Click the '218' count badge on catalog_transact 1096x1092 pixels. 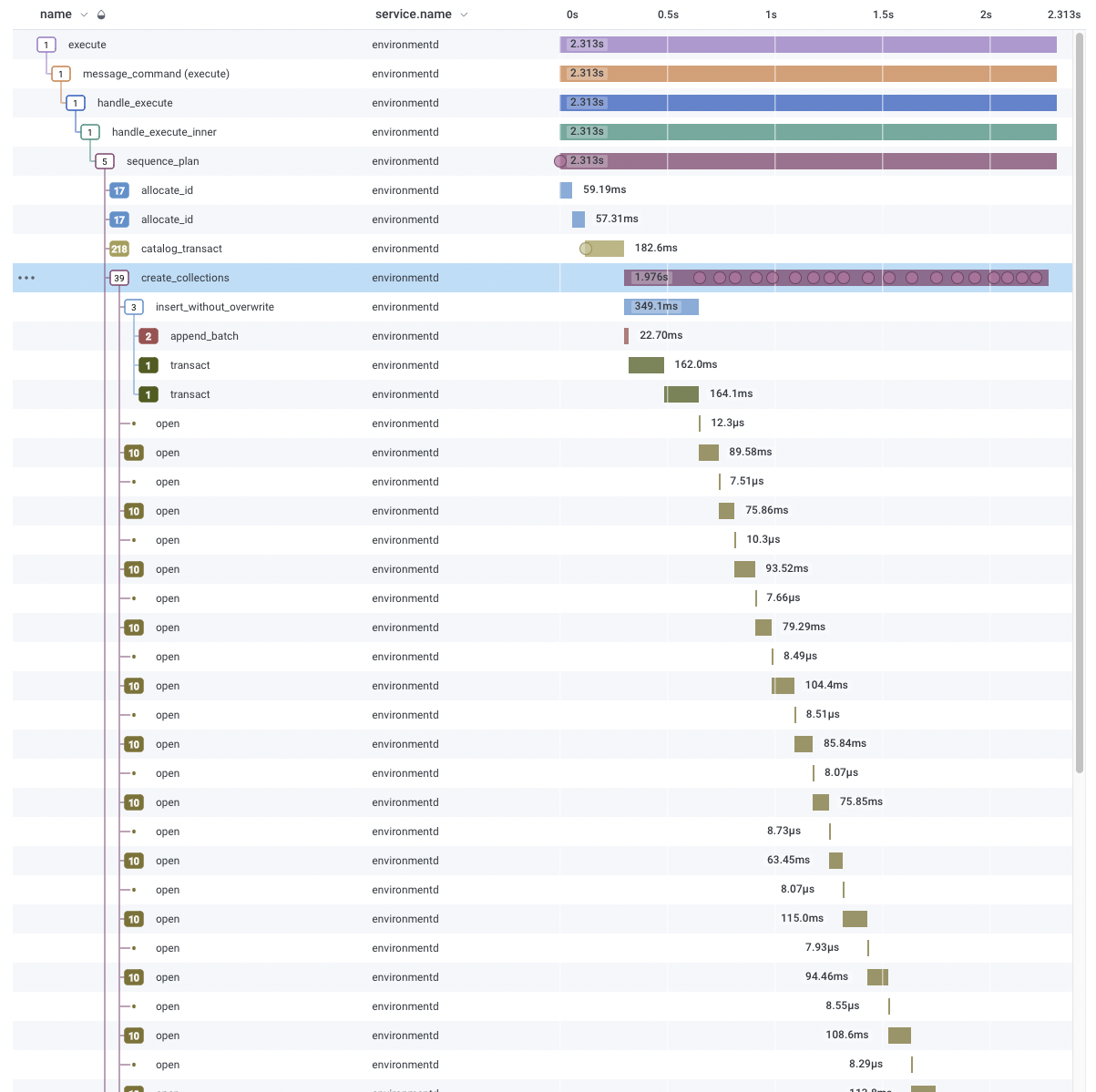pos(118,248)
